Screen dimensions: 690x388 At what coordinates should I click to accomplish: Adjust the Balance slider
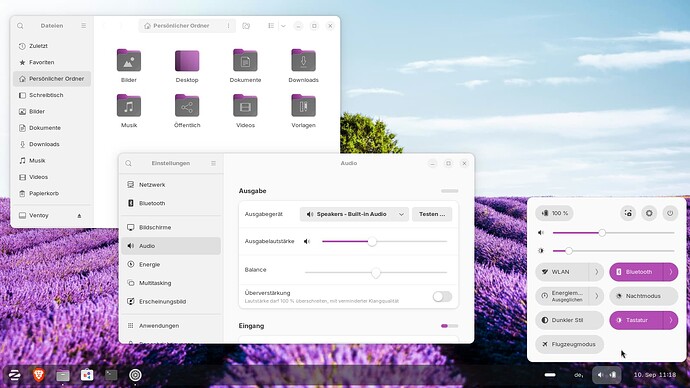coord(376,273)
